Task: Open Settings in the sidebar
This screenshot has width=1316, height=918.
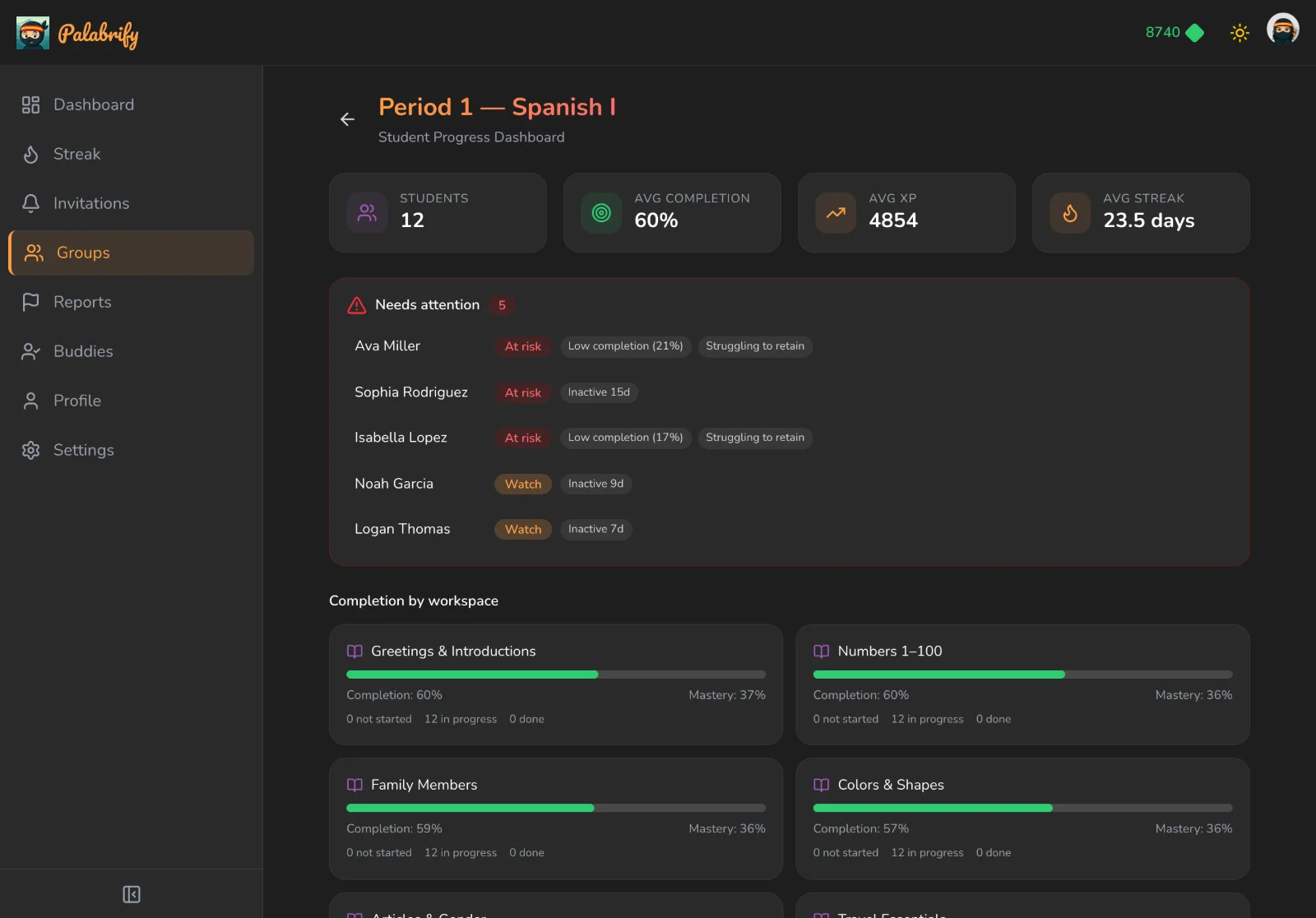Action: 132,450
